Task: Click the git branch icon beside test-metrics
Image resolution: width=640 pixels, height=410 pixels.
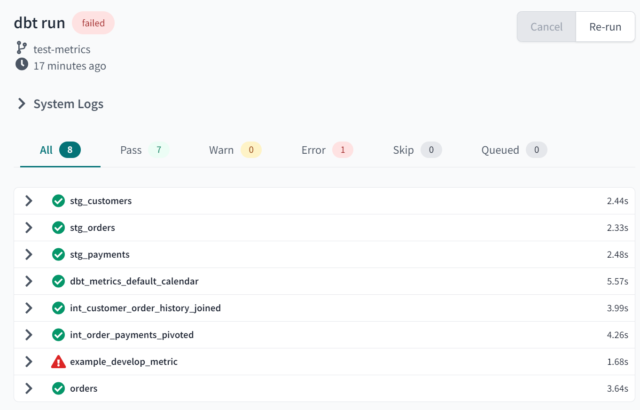Action: [x=21, y=48]
